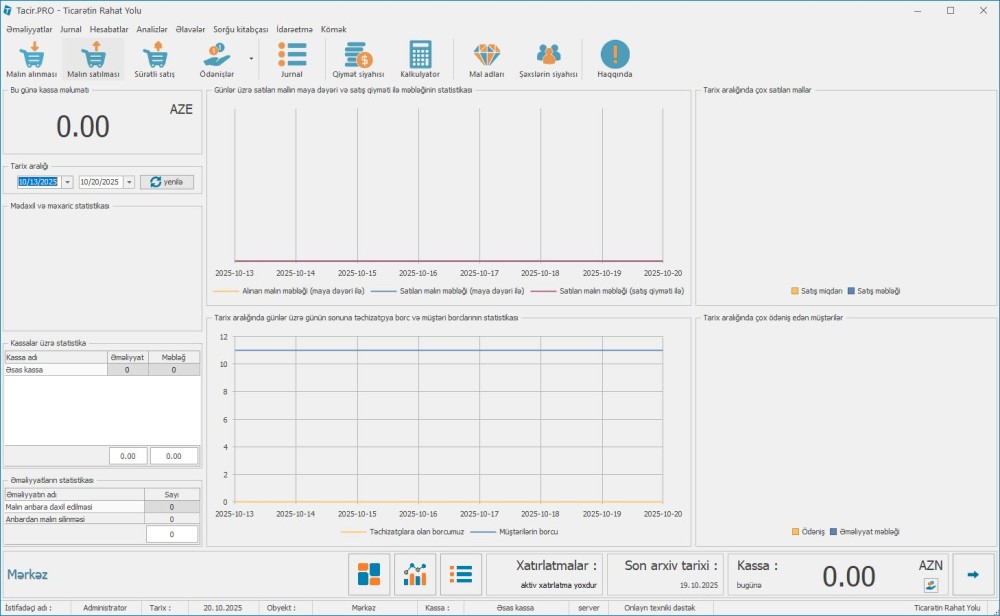Launch Sürətli satış quick sale
Viewport: 1000px width, 616px height.
click(x=154, y=60)
